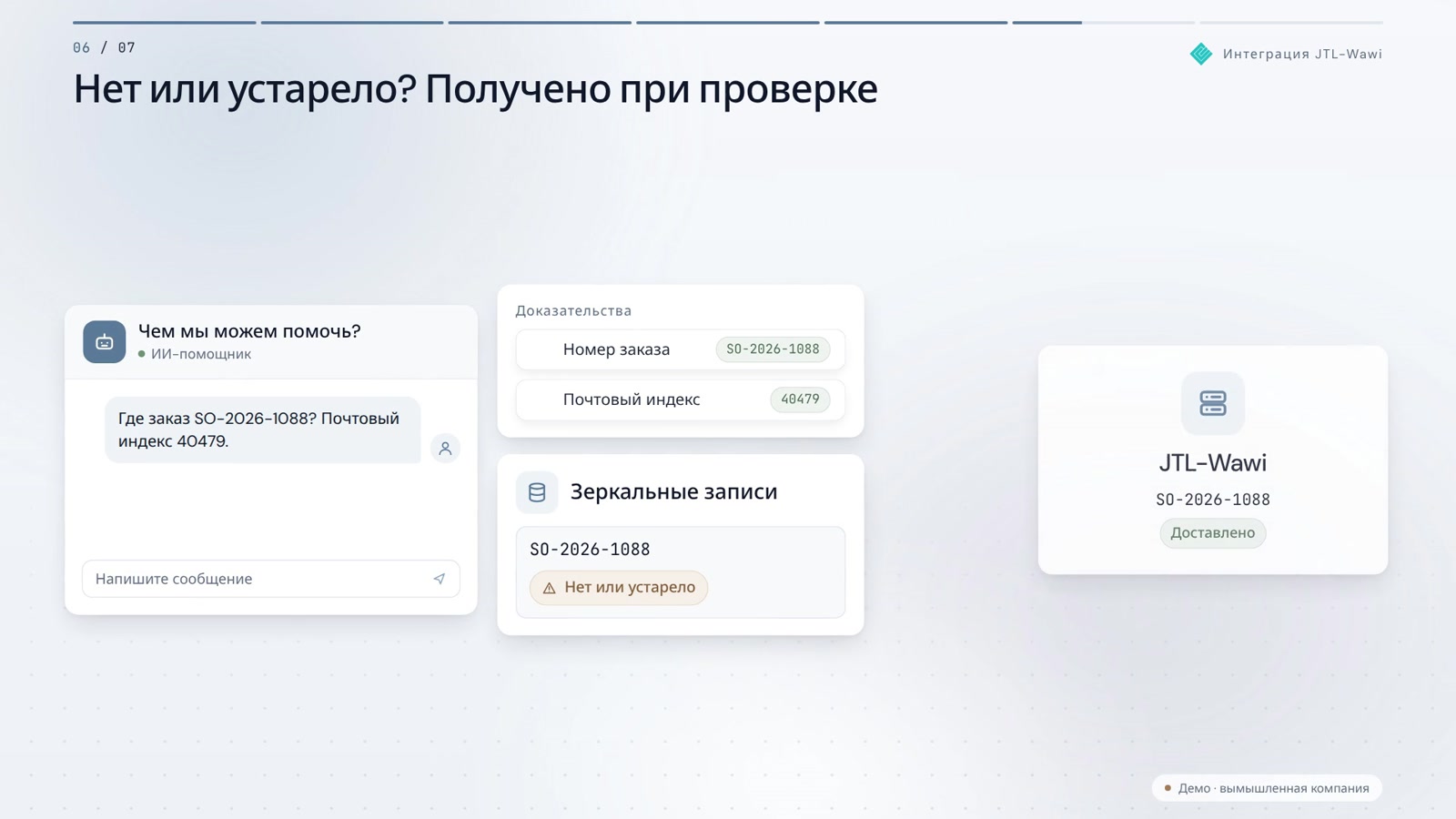Screen dimensions: 1456x819
Task: Click the warning triangle icon
Action: click(x=549, y=588)
